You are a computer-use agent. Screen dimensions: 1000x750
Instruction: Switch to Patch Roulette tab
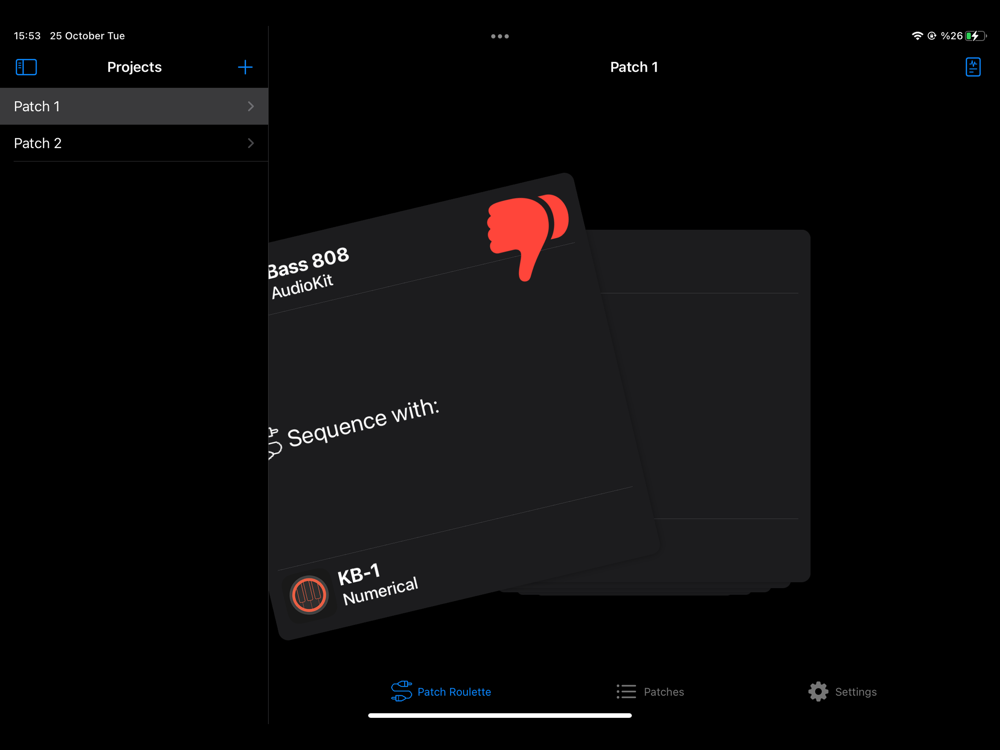[441, 691]
